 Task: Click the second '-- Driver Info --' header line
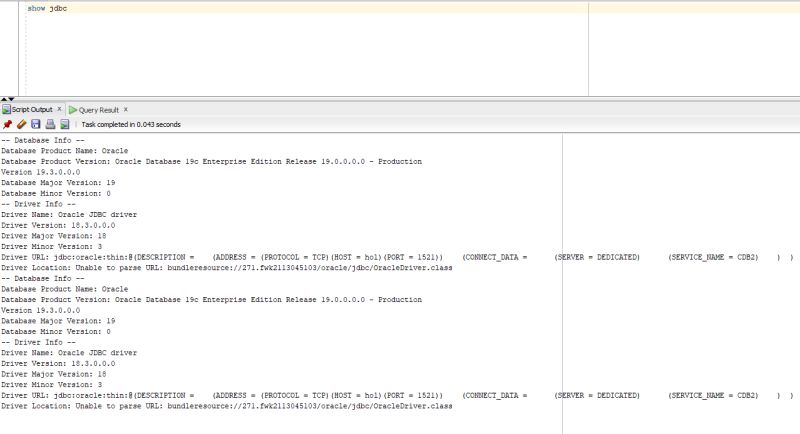tap(38, 342)
